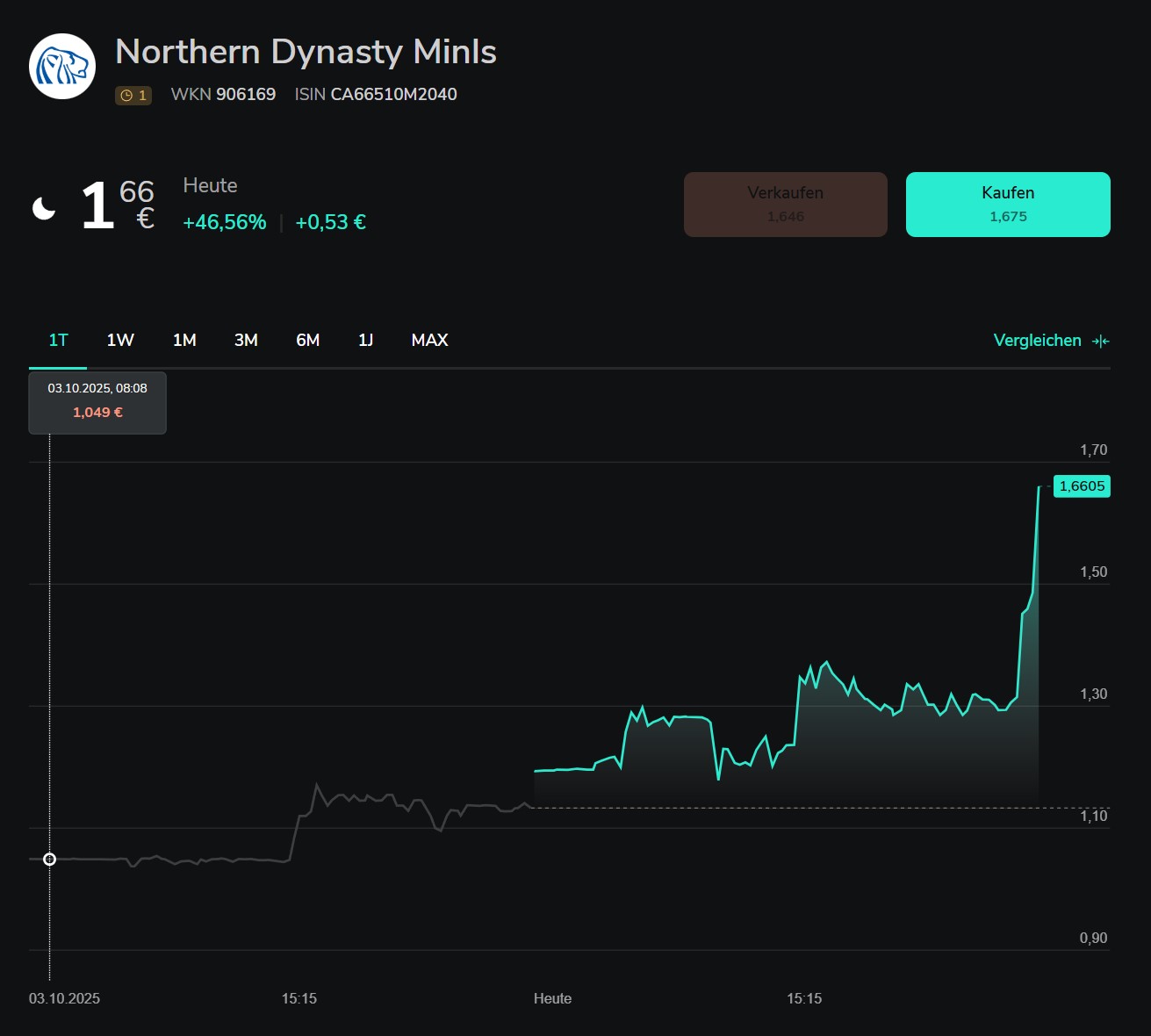Click the 1,6605 current price tag
Screen dimensions: 1151x1036
[1082, 486]
